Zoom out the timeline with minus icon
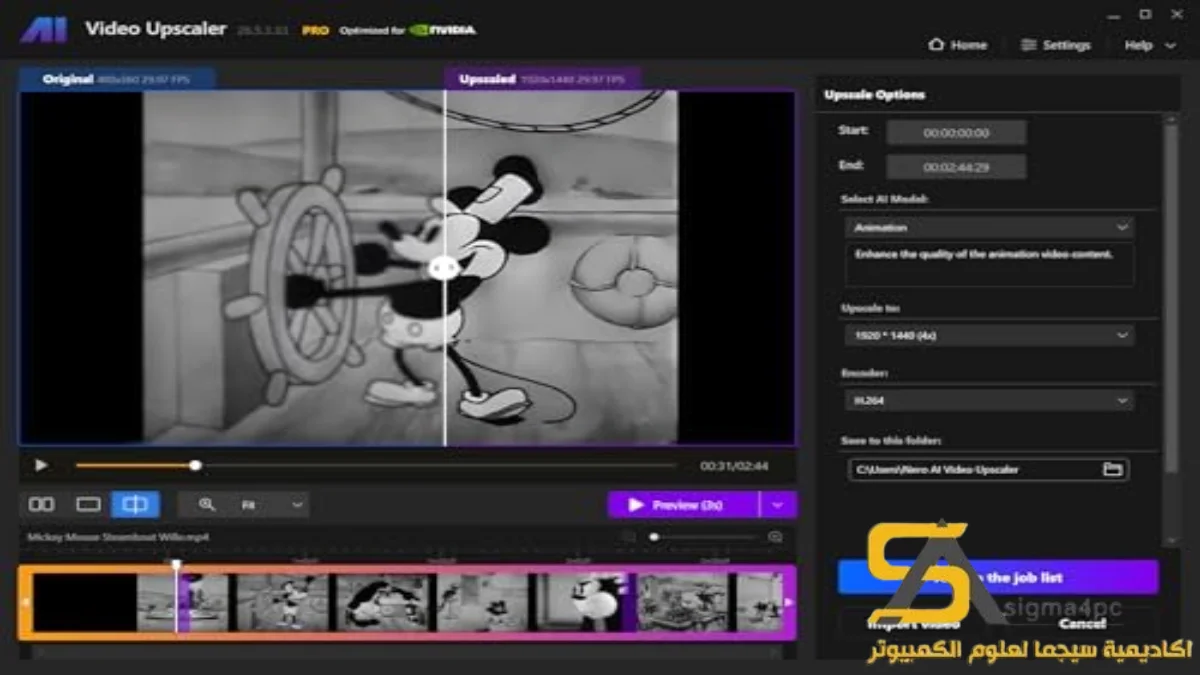This screenshot has height=675, width=1200. (628, 537)
